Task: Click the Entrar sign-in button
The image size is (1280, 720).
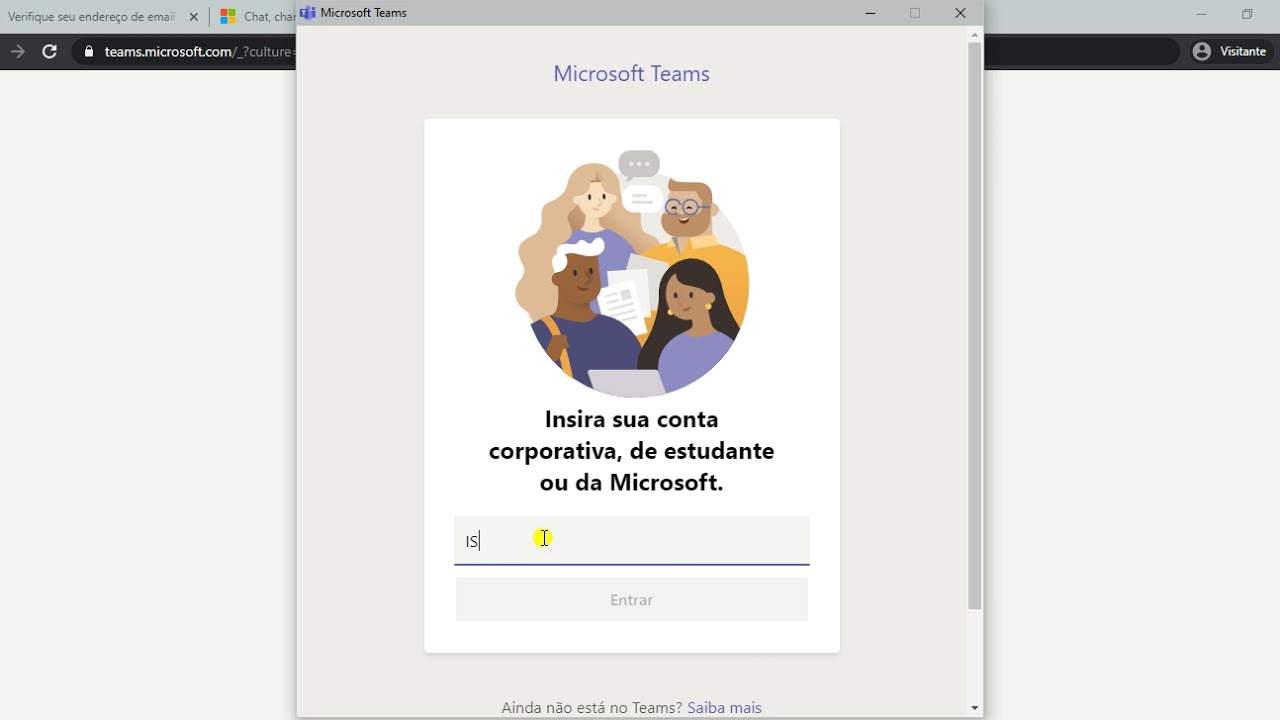Action: [631, 600]
